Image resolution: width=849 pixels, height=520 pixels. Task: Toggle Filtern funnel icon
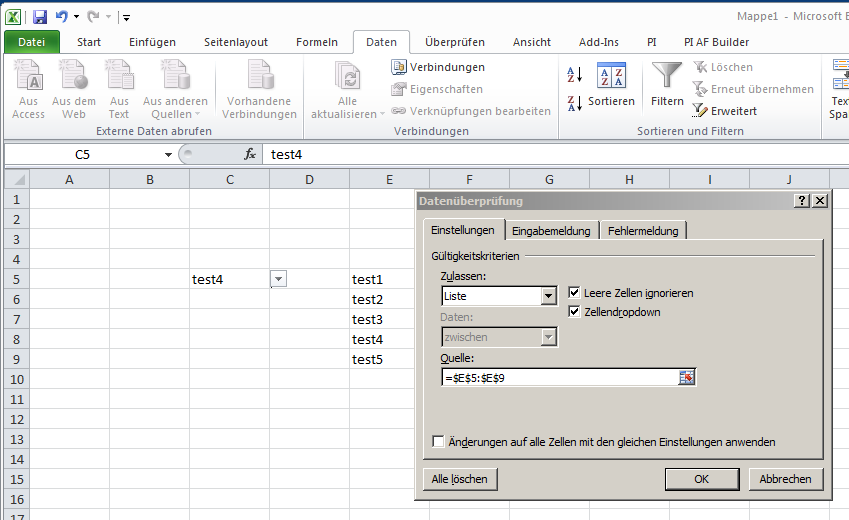coord(667,84)
